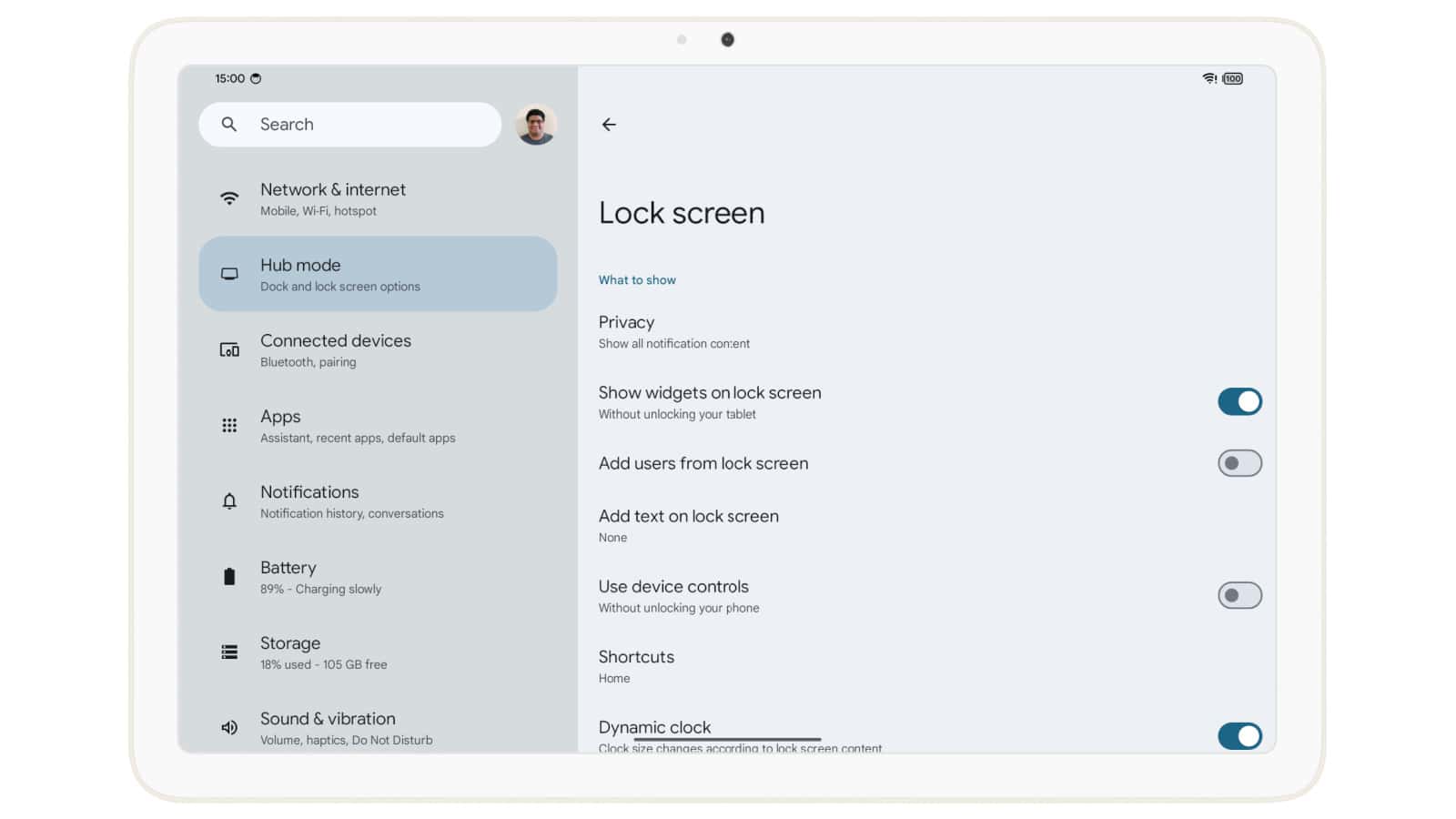Screen dimensions: 1456x819
Task: Click the Sound & vibration speaker icon
Action: tap(229, 727)
